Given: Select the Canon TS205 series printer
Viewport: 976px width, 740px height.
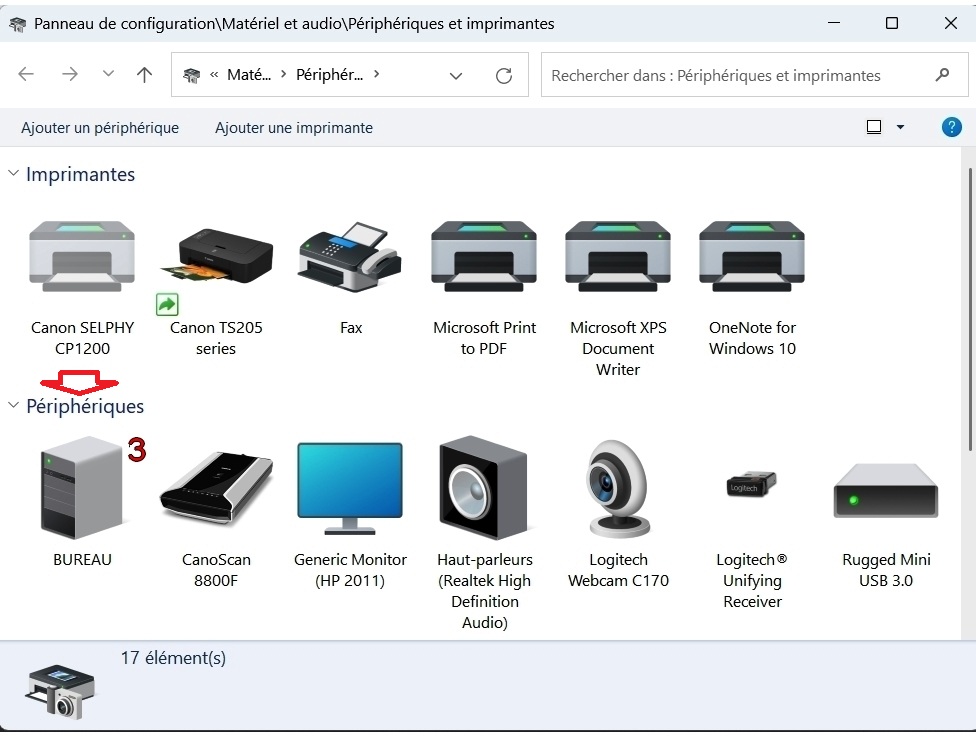Looking at the screenshot, I should [x=216, y=257].
